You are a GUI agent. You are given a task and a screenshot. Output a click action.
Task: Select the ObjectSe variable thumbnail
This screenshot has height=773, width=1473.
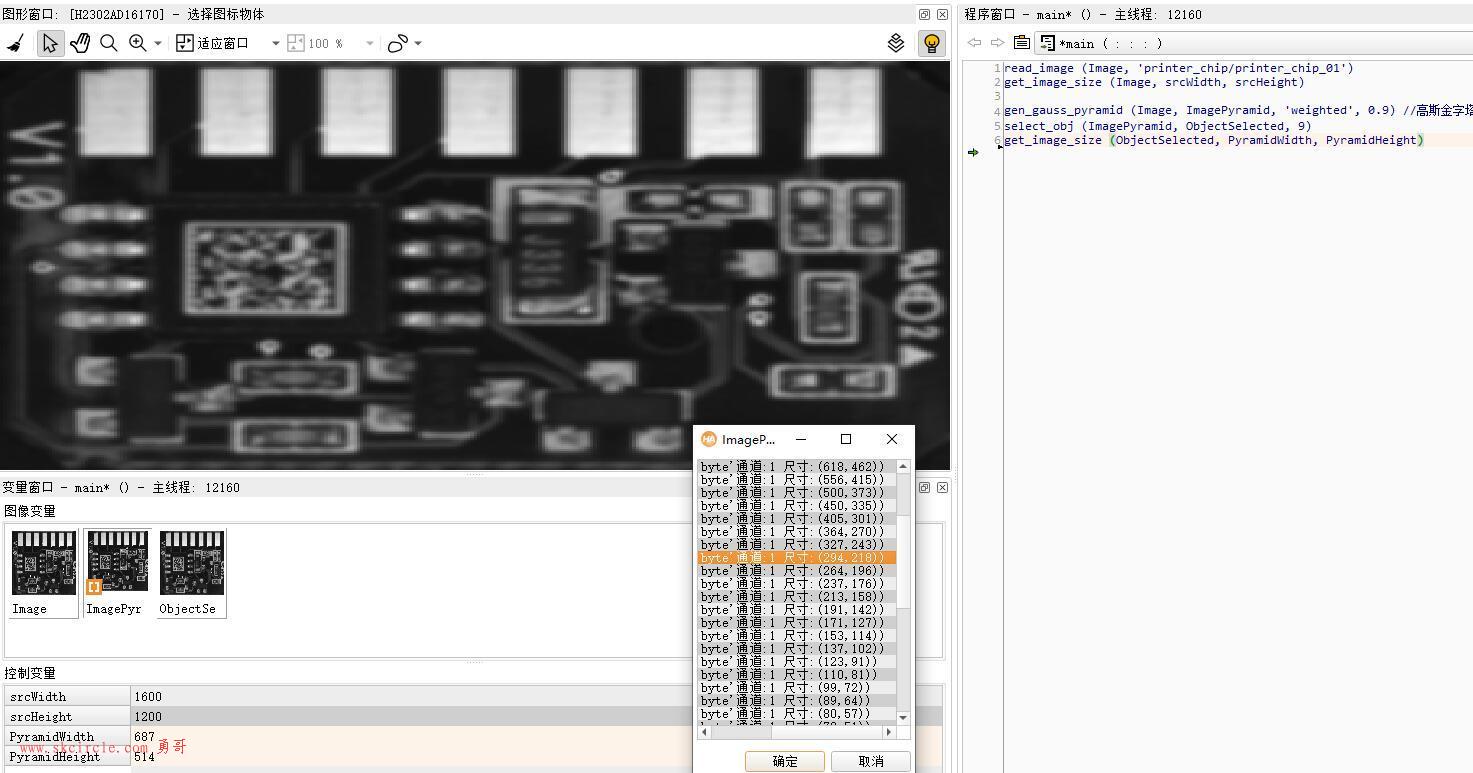(x=192, y=573)
